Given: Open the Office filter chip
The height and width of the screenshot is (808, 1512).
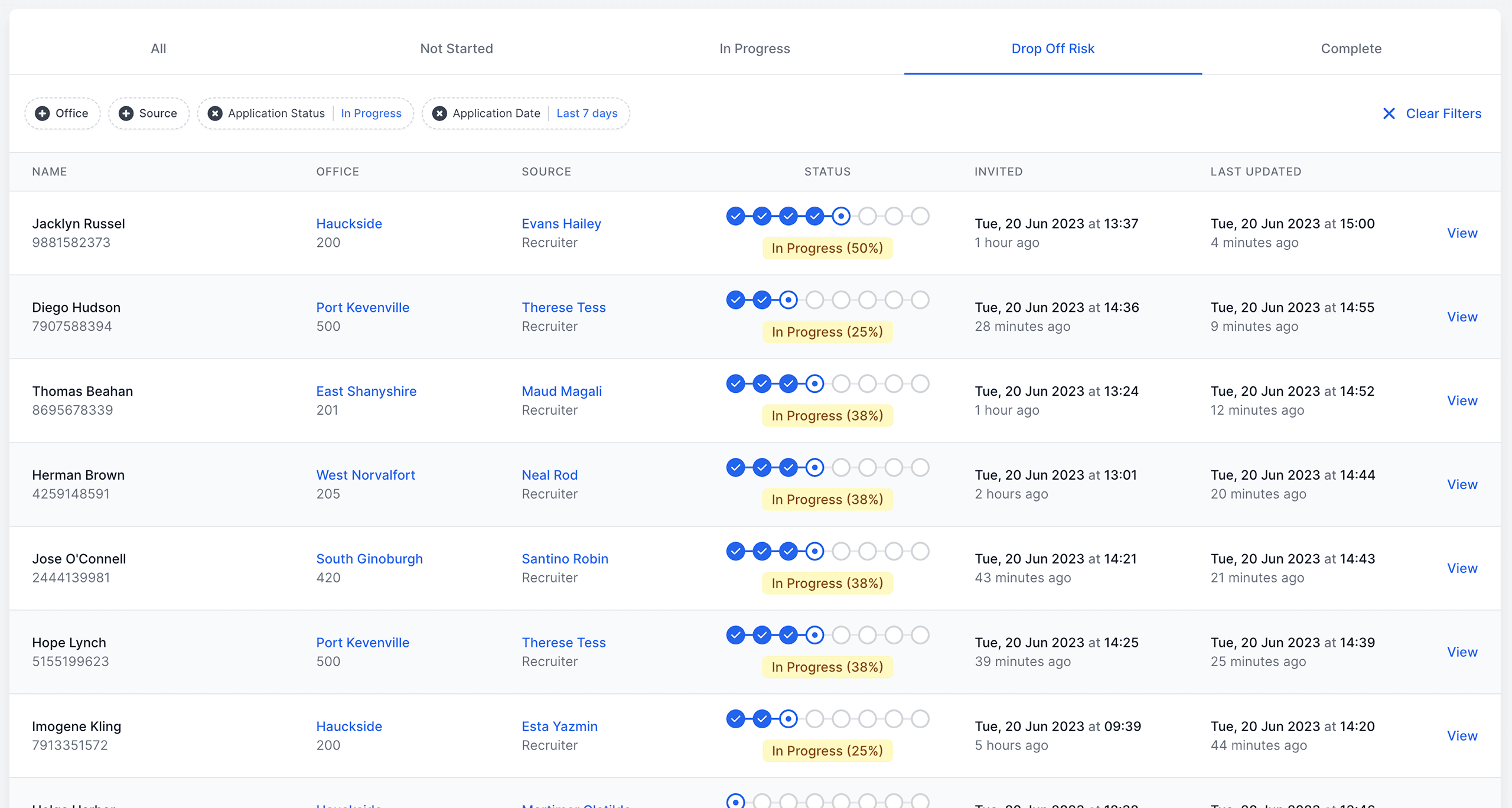Looking at the screenshot, I should tap(71, 113).
